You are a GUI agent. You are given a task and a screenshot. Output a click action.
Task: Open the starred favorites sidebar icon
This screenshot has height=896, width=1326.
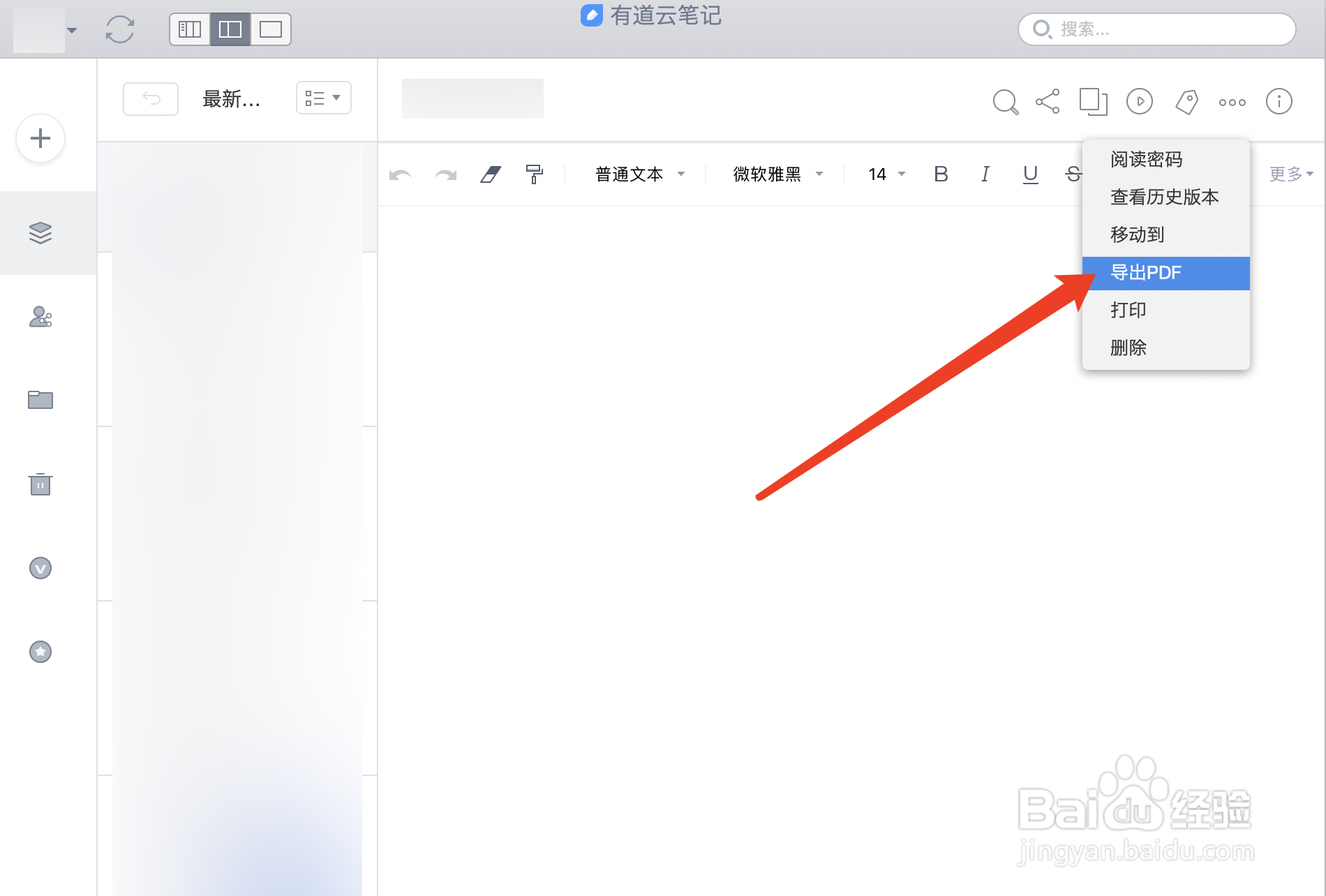pyautogui.click(x=40, y=652)
